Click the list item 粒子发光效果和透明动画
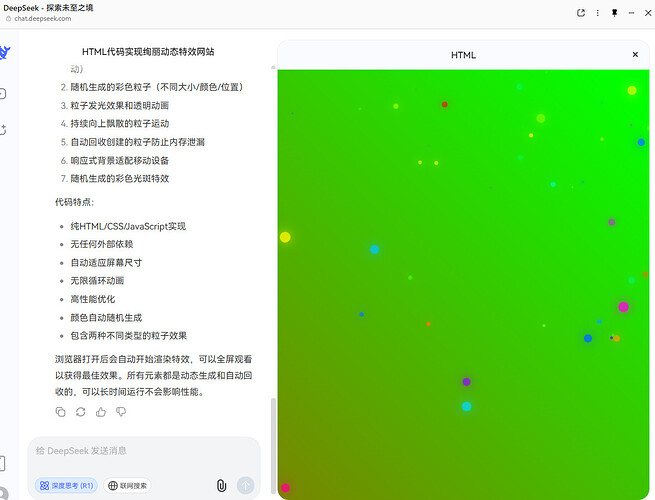 [x=119, y=106]
